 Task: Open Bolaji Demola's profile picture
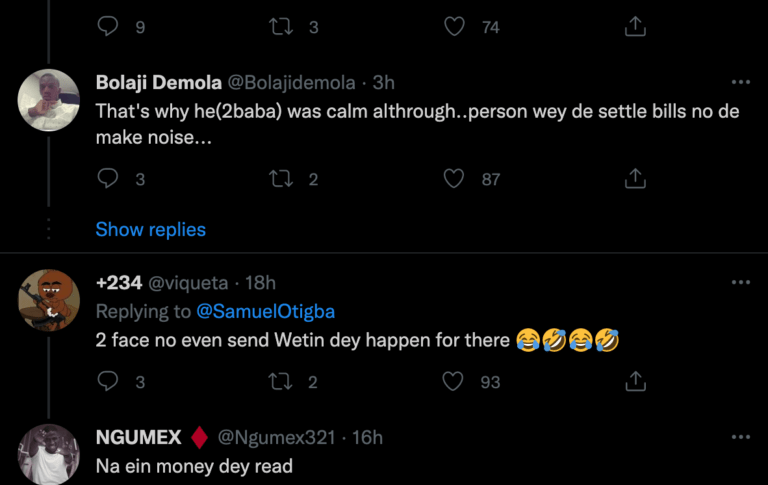tap(48, 99)
